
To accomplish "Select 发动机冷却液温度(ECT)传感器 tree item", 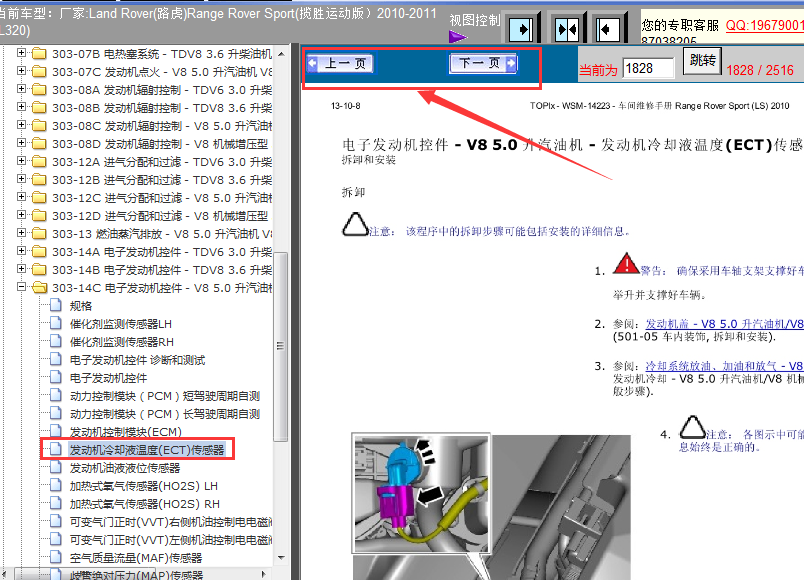I will [147, 450].
